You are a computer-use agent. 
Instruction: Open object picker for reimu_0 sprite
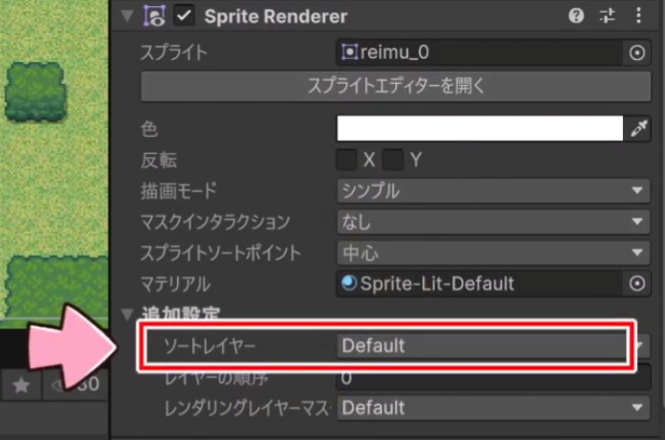[x=637, y=53]
